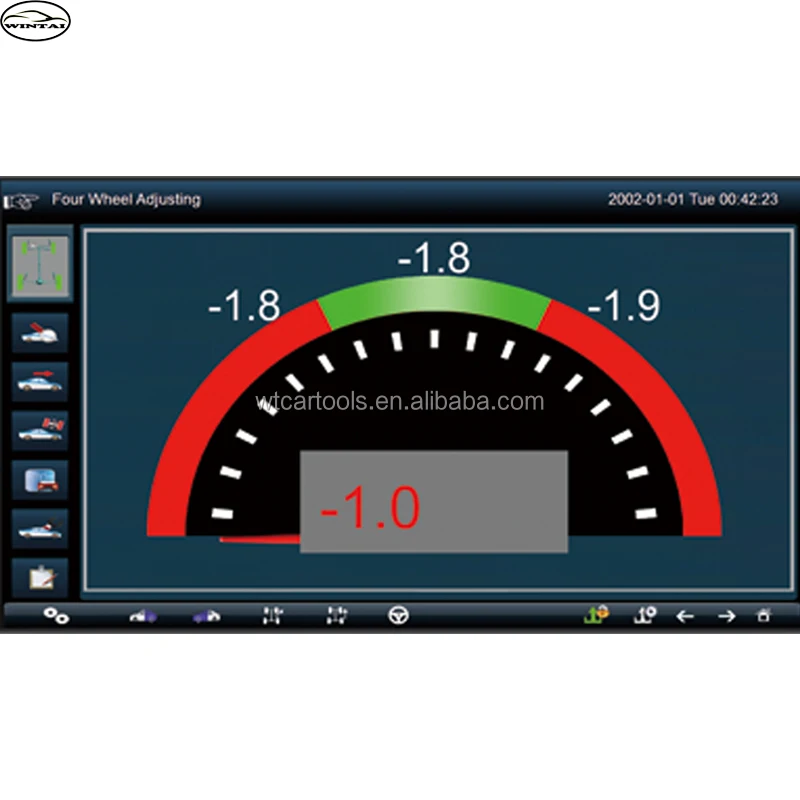Click the measuring lift toolbar icon
The width and height of the screenshot is (800, 800).
click(x=643, y=617)
